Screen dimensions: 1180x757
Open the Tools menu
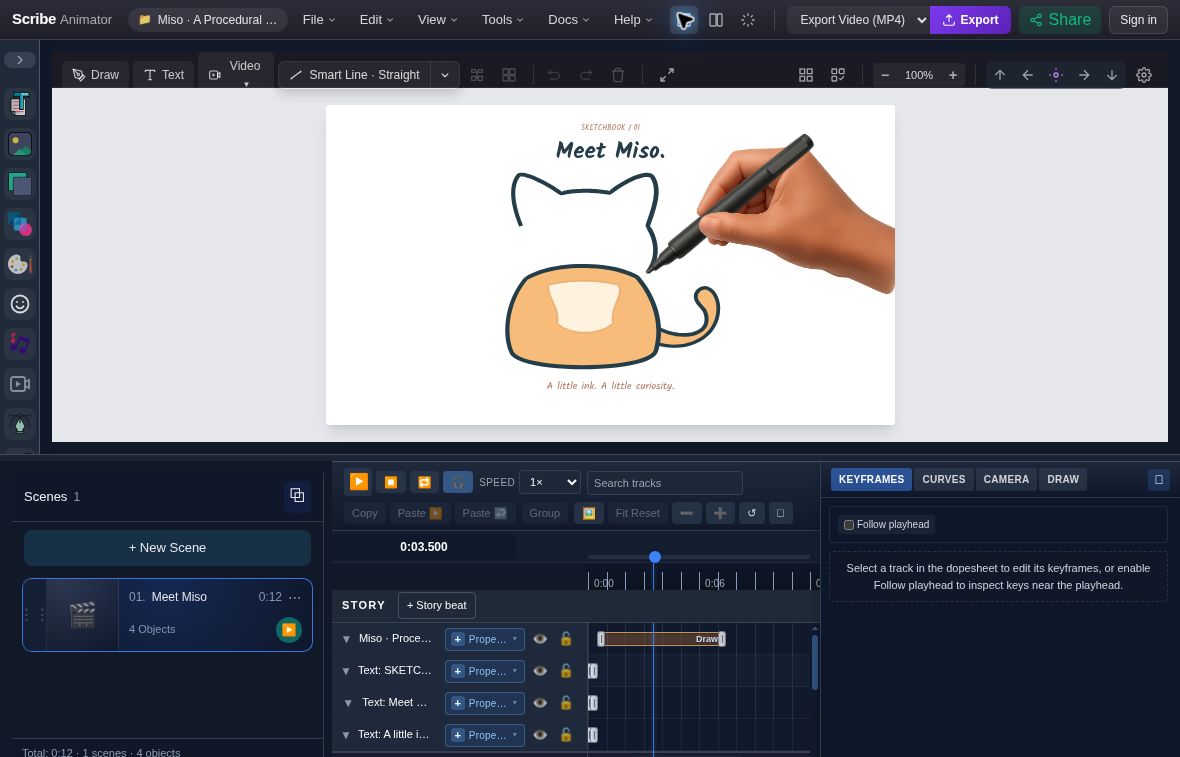coord(503,20)
